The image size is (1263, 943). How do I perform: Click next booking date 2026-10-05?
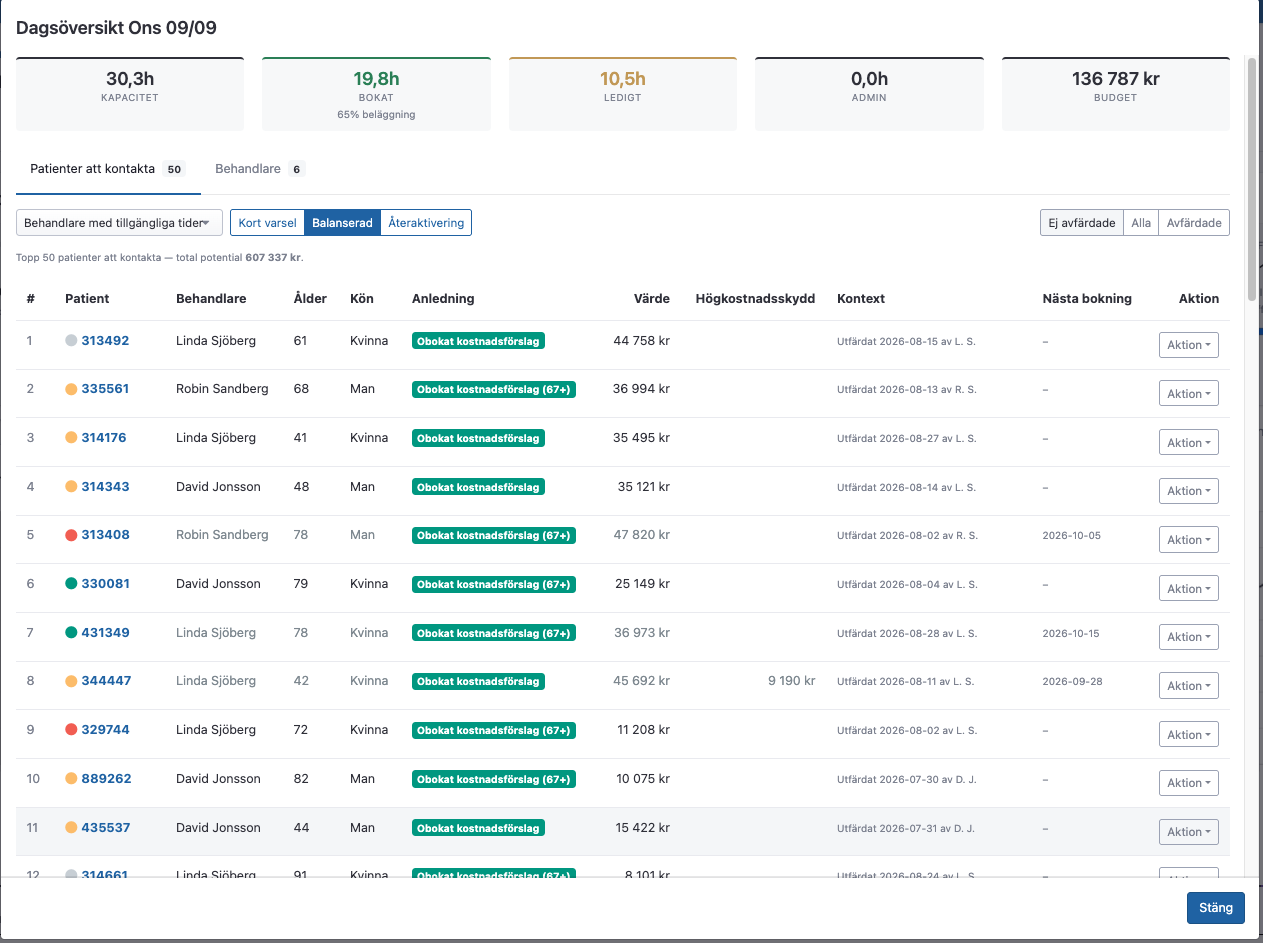1071,536
